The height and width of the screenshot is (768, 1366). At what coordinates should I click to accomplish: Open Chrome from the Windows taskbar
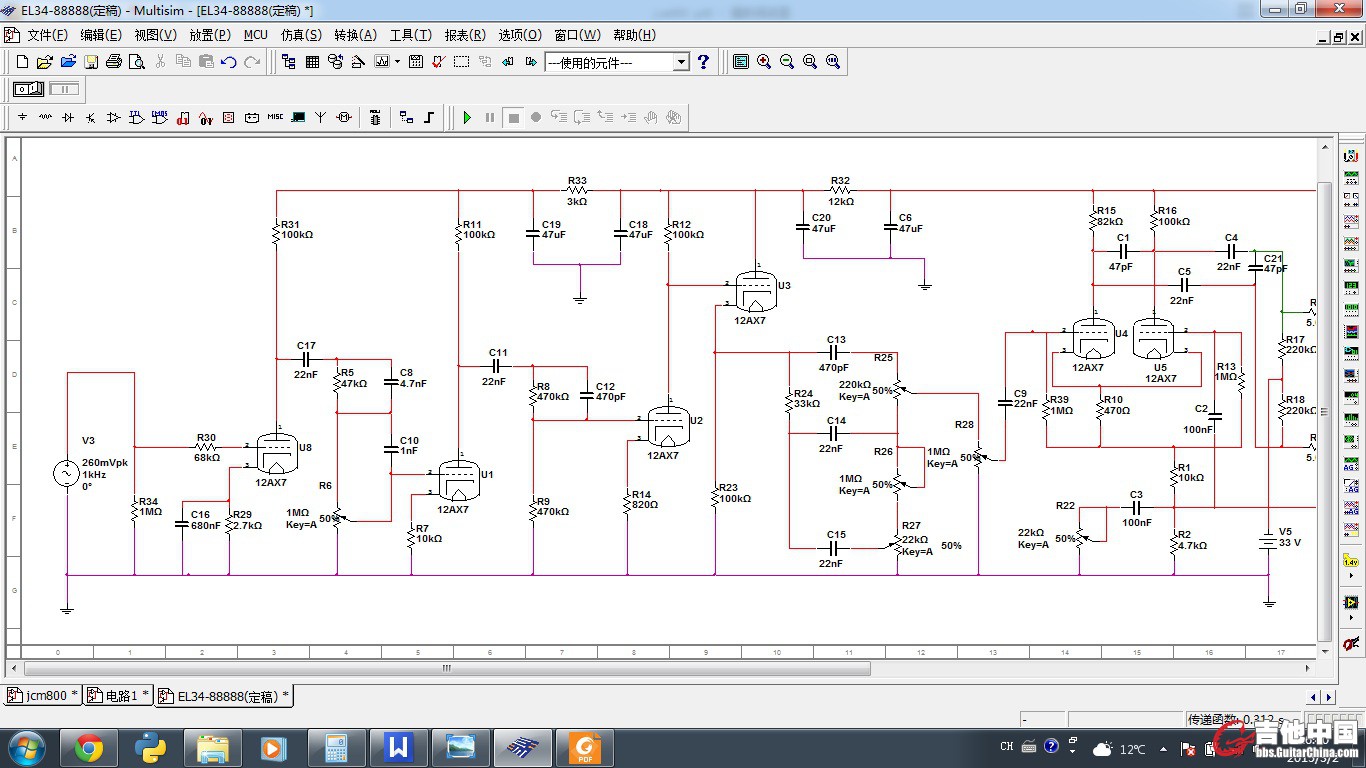click(x=88, y=747)
